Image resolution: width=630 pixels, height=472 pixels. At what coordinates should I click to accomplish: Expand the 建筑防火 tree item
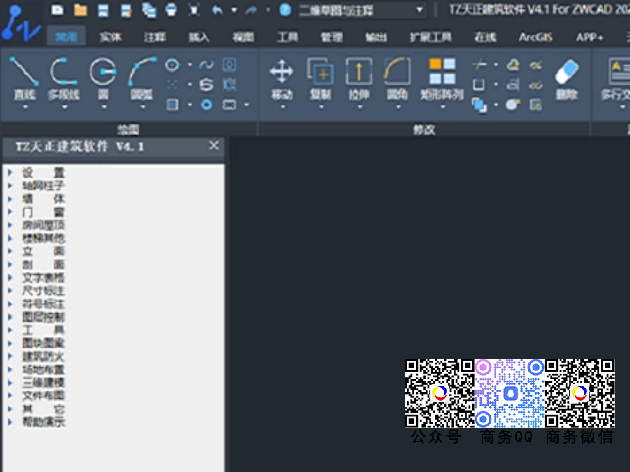tap(10, 356)
